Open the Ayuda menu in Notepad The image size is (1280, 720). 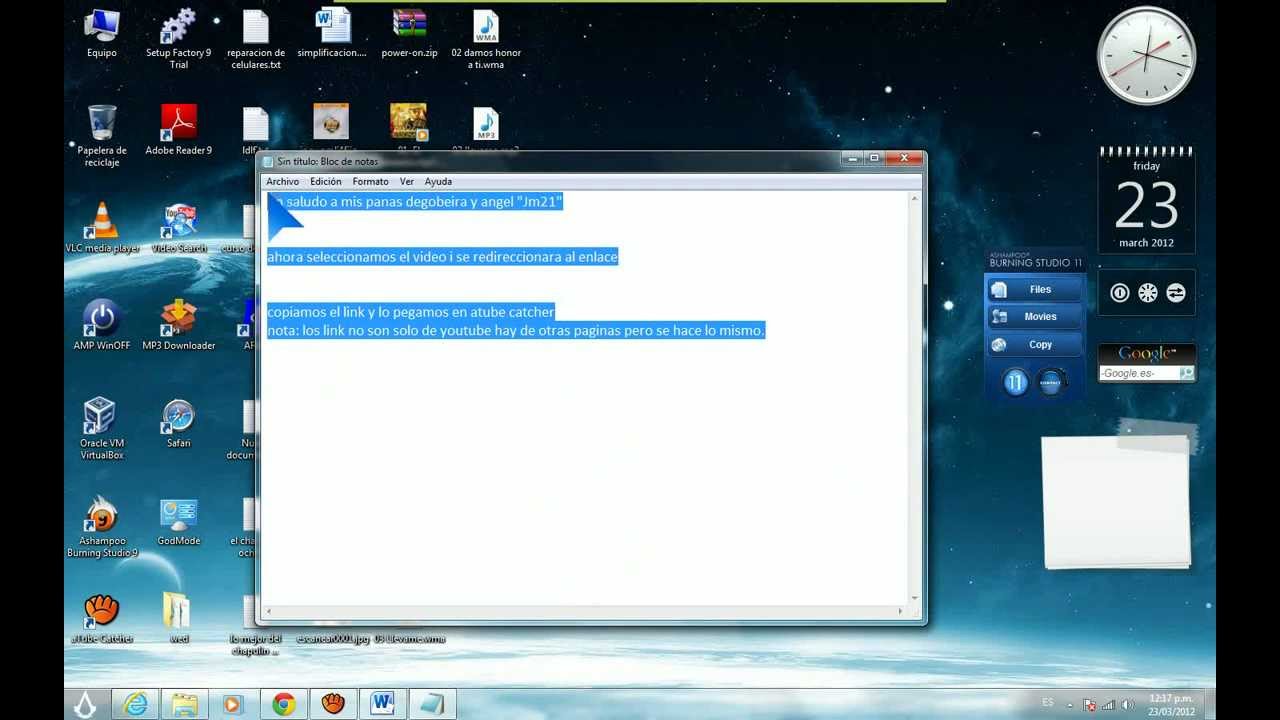[x=438, y=181]
